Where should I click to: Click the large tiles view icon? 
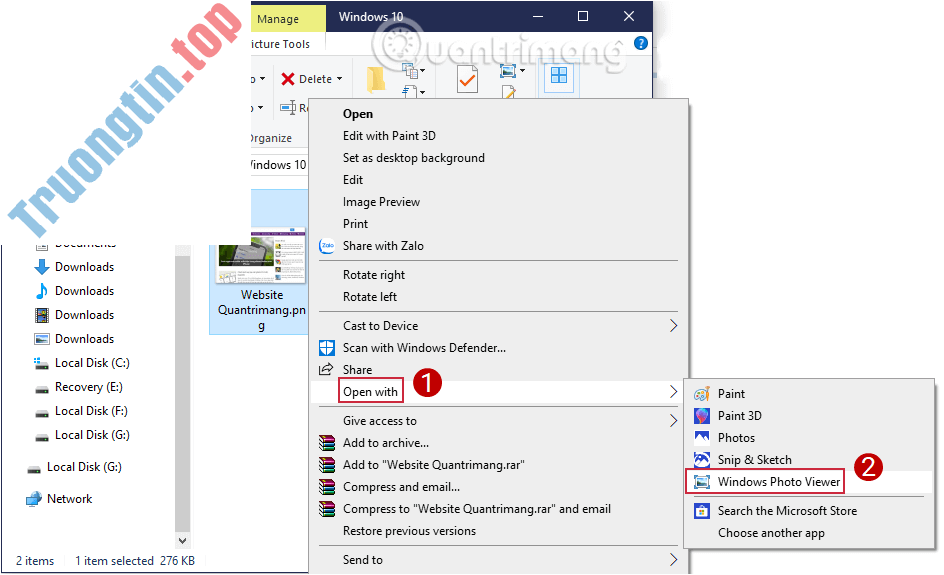(559, 75)
